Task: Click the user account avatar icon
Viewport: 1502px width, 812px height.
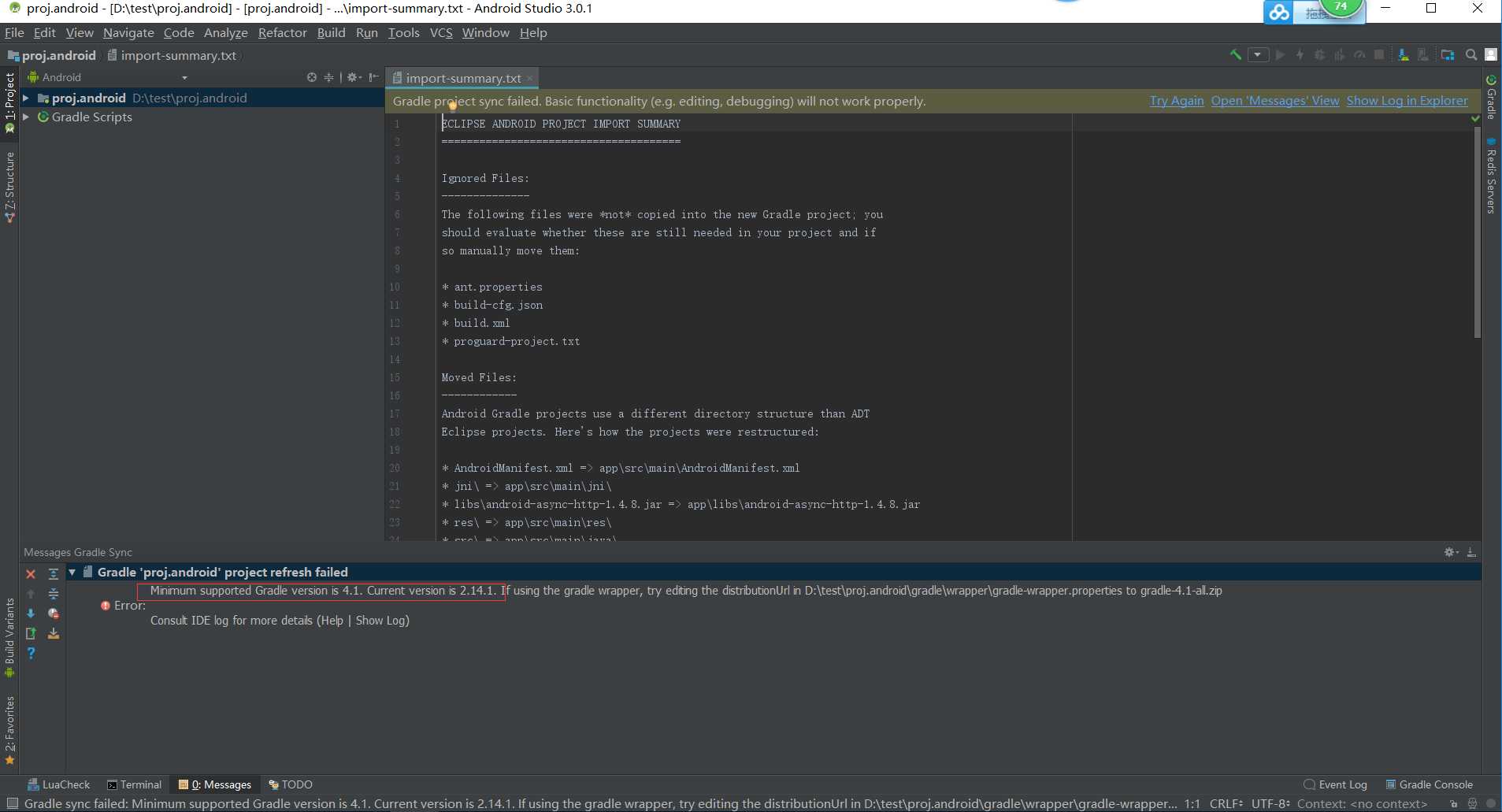Action: [x=1490, y=54]
